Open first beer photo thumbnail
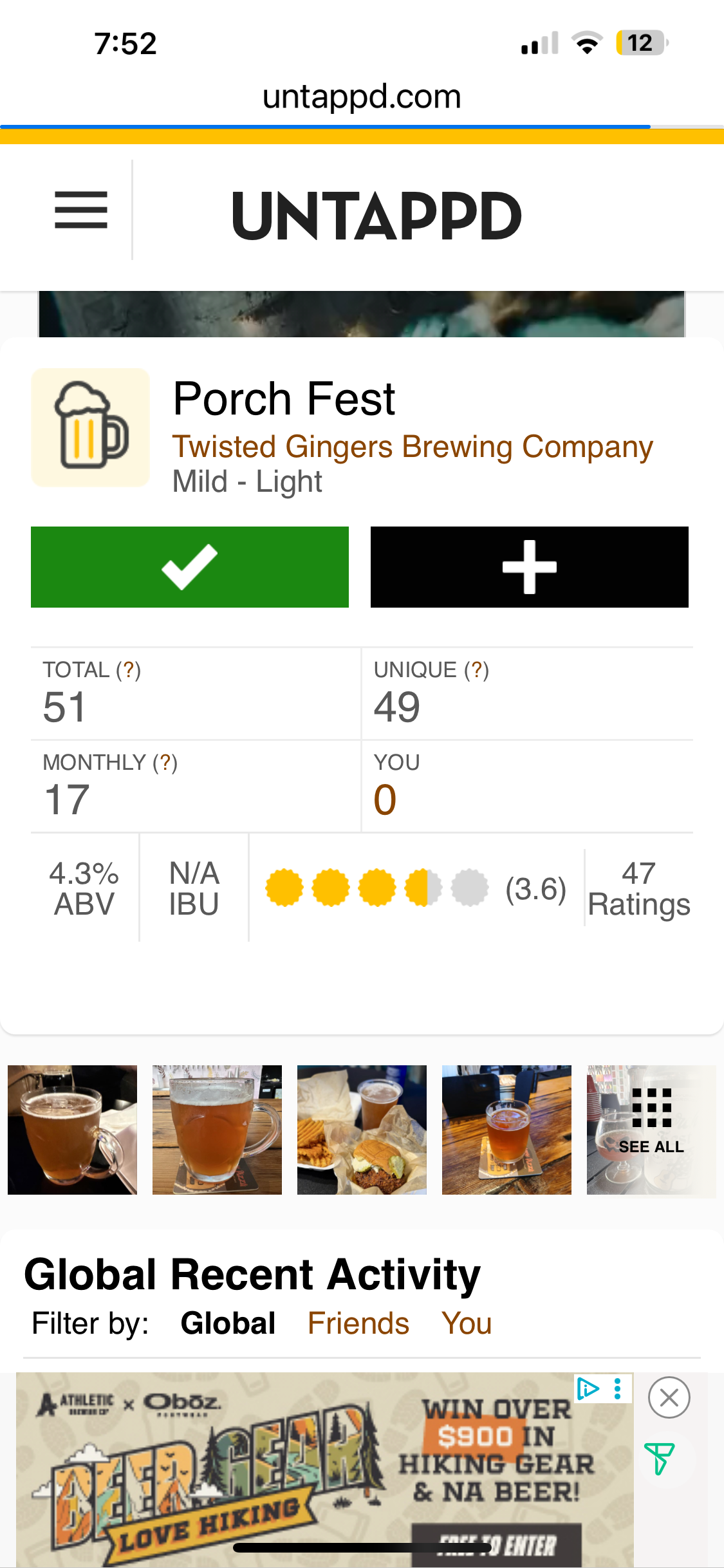This screenshot has height=1568, width=724. point(72,1130)
